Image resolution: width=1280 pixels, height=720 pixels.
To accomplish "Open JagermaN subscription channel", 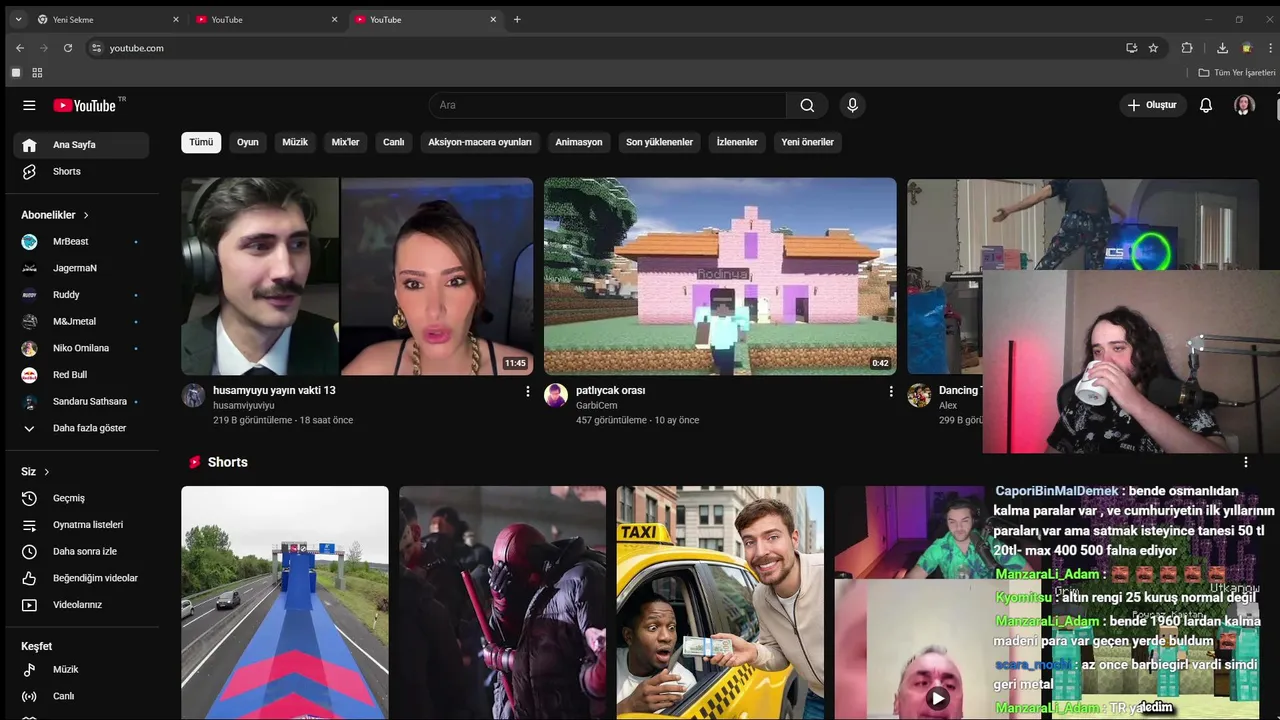I will [x=81, y=268].
